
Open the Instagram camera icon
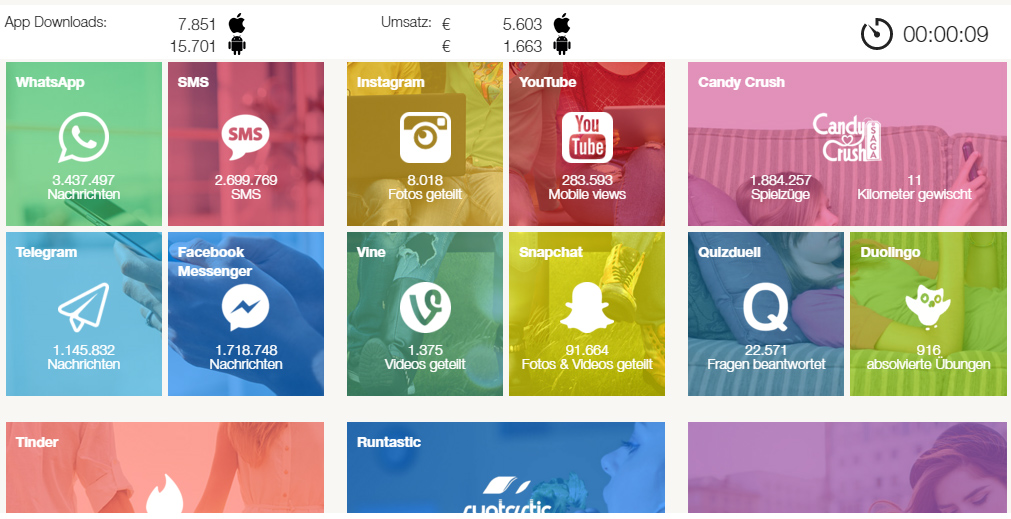(425, 137)
